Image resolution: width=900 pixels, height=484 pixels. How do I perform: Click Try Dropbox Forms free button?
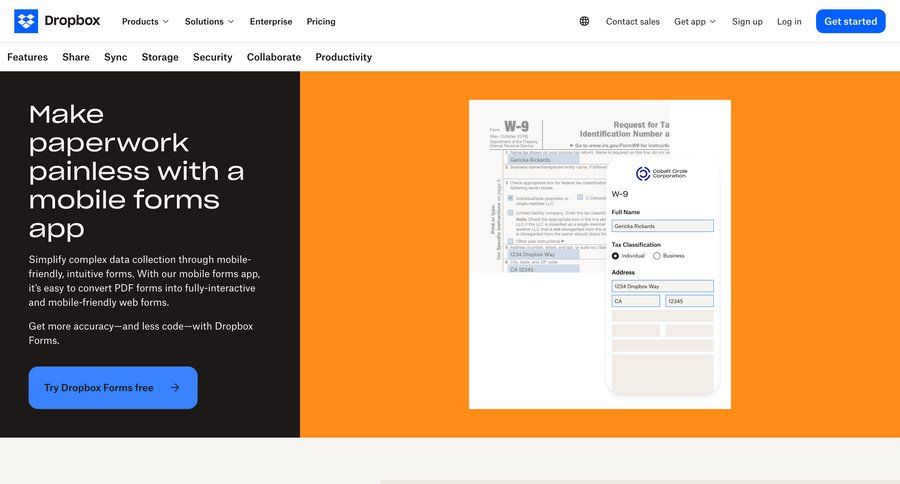(113, 388)
